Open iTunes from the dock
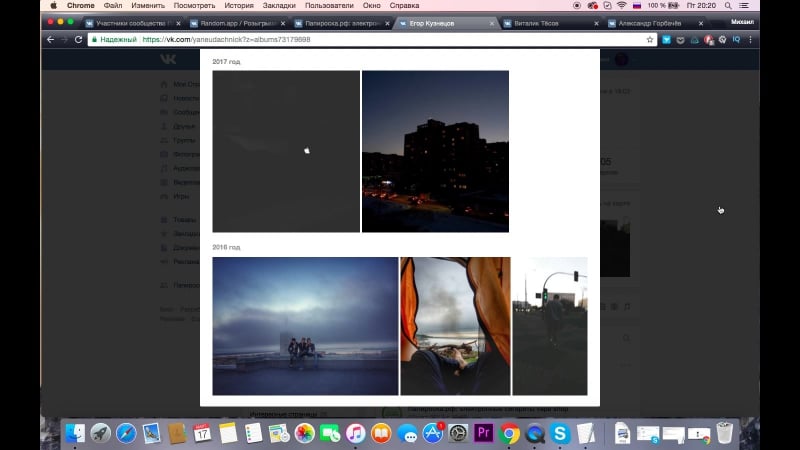 pos(355,433)
